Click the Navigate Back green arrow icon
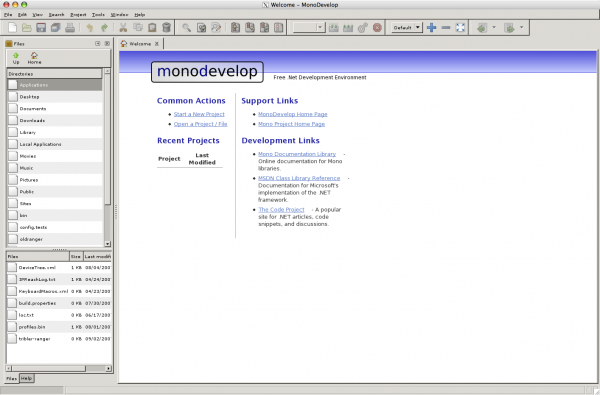This screenshot has width=600, height=395. coord(482,28)
